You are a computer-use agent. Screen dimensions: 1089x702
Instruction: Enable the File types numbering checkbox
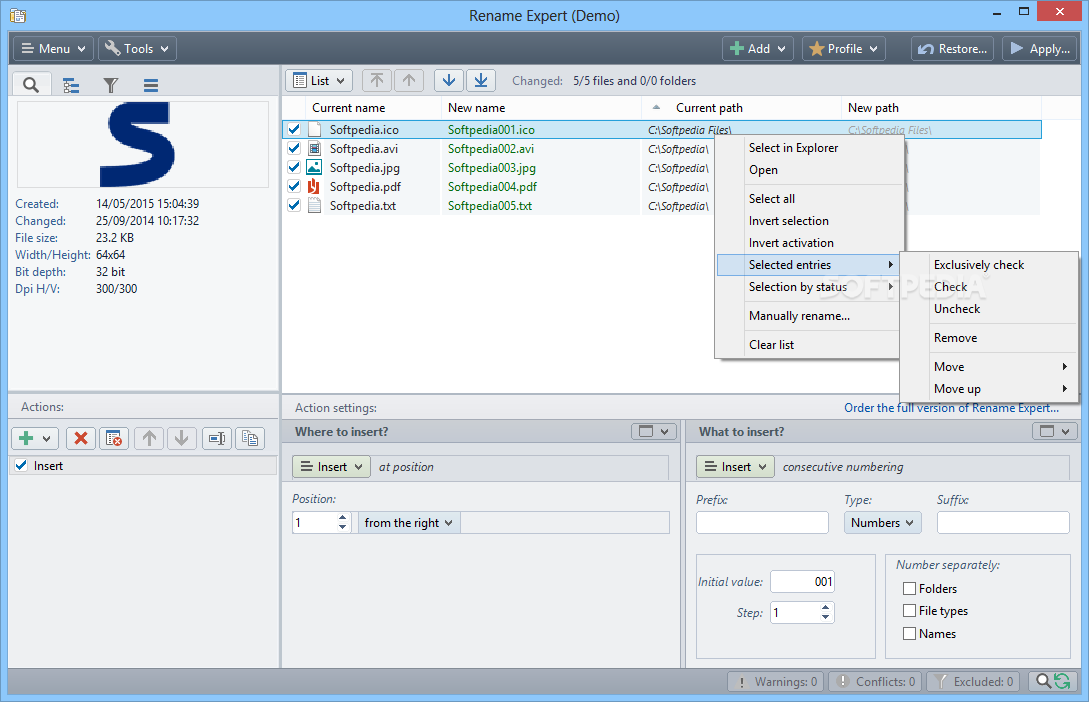[909, 611]
